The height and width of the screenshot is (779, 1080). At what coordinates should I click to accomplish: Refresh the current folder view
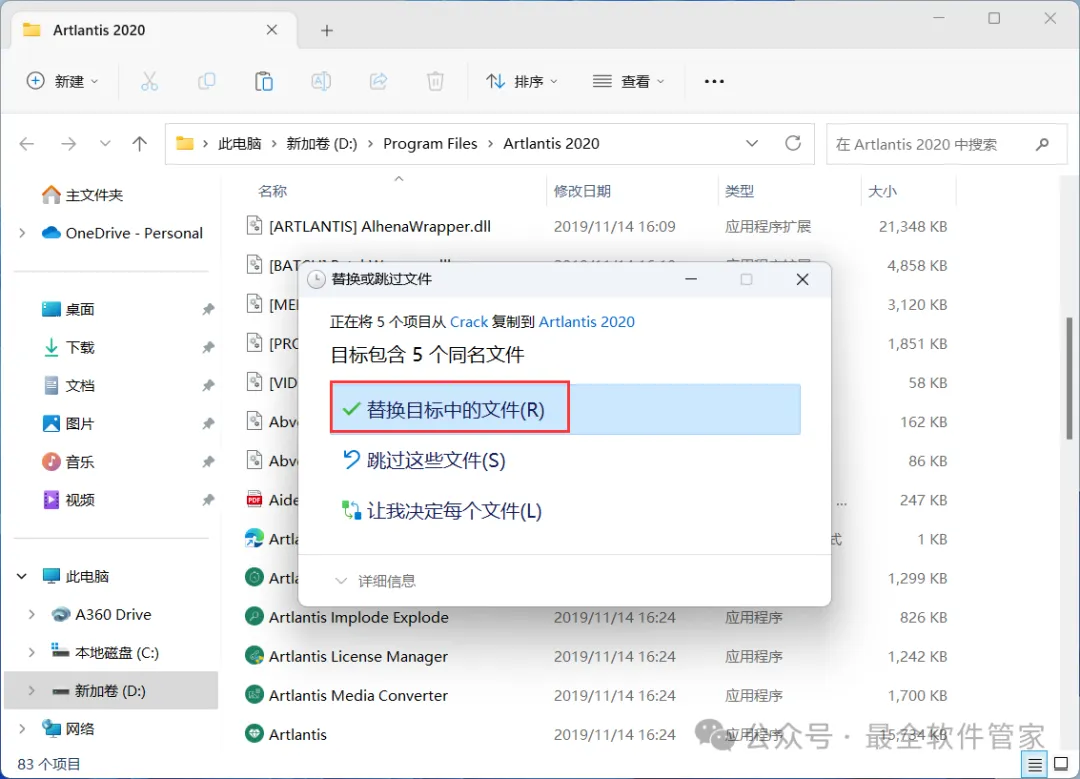[x=793, y=143]
